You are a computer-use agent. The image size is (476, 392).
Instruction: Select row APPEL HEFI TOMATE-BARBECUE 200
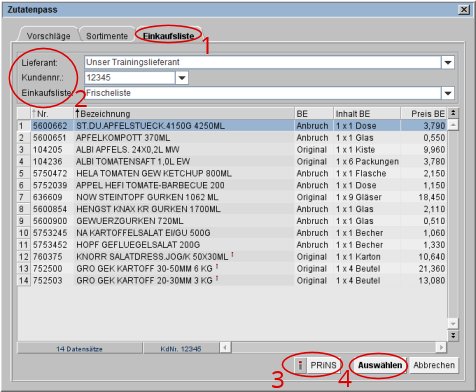point(232,185)
